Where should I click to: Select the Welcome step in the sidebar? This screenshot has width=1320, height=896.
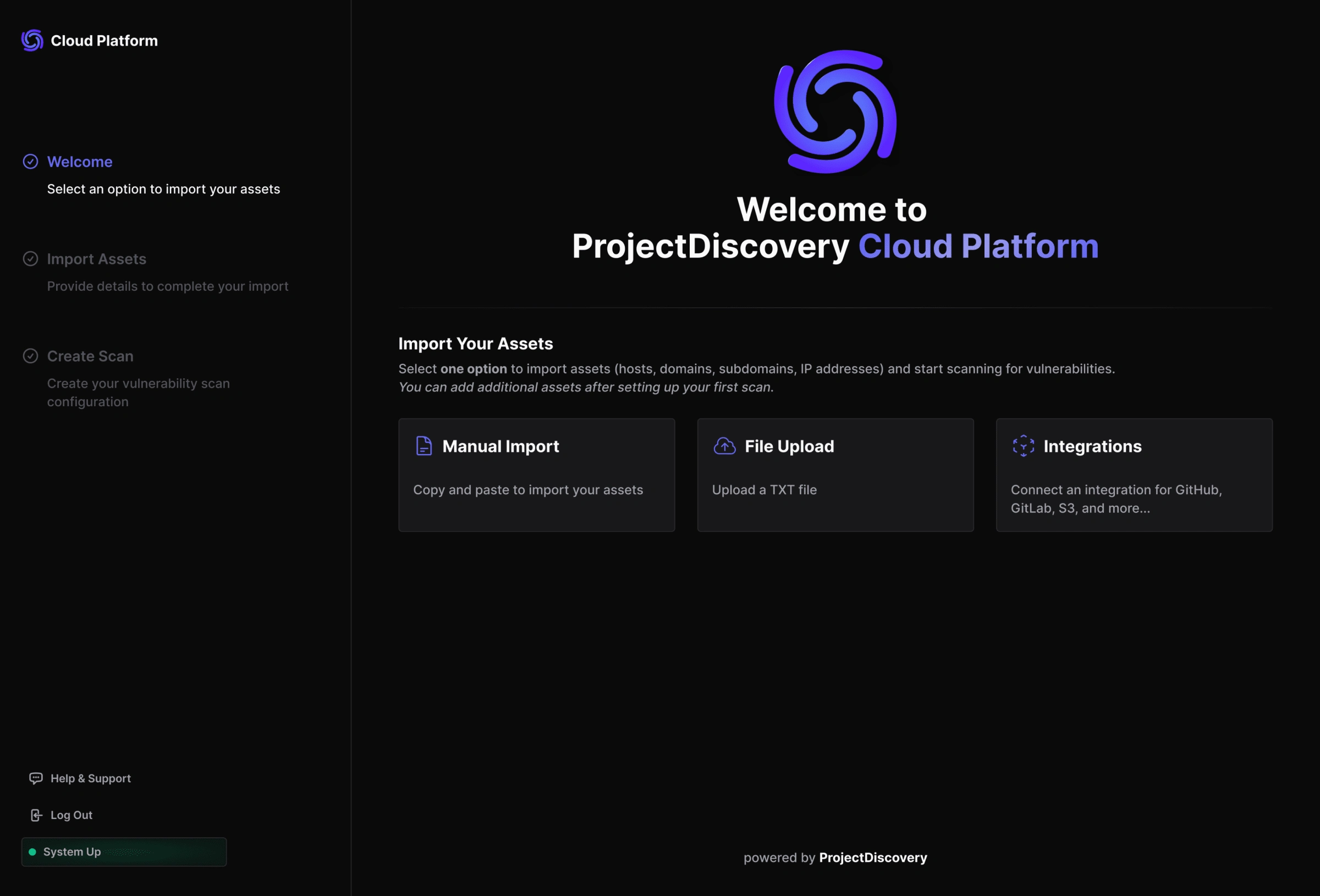click(80, 162)
